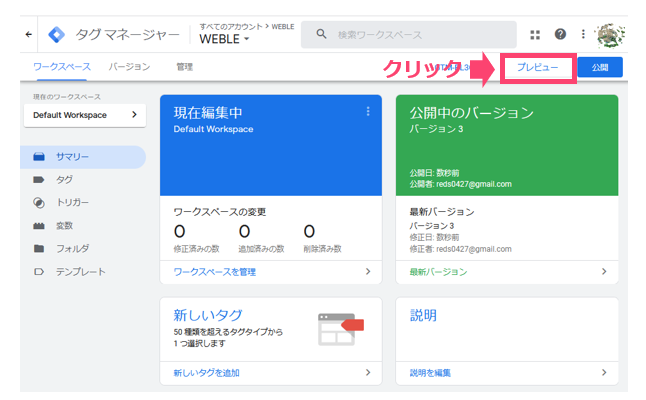Screen dimensions: 646x400
Task: Click the サマリー sidebar icon
Action: (x=39, y=157)
